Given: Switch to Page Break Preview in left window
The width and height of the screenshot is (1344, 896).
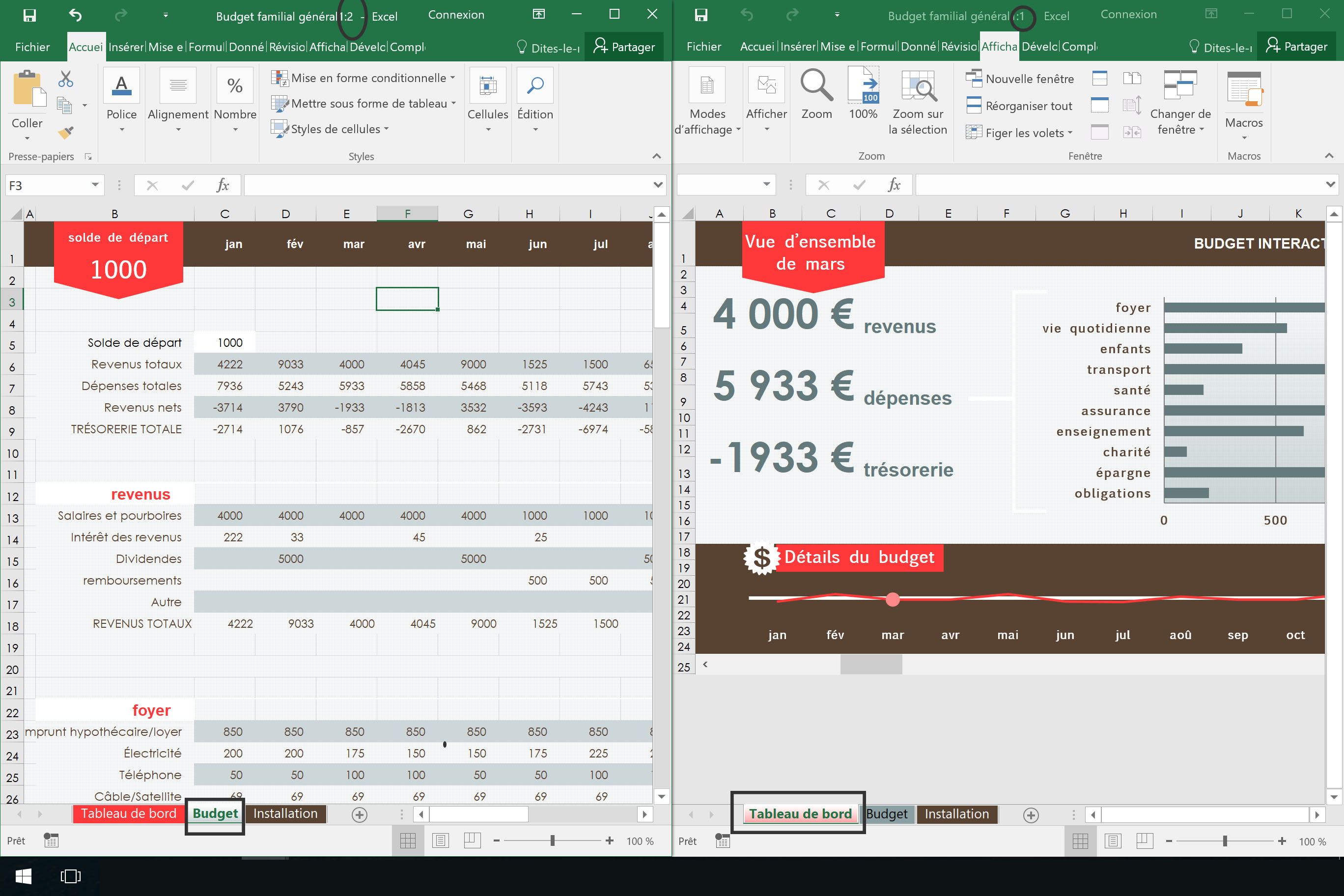Looking at the screenshot, I should coord(472,840).
